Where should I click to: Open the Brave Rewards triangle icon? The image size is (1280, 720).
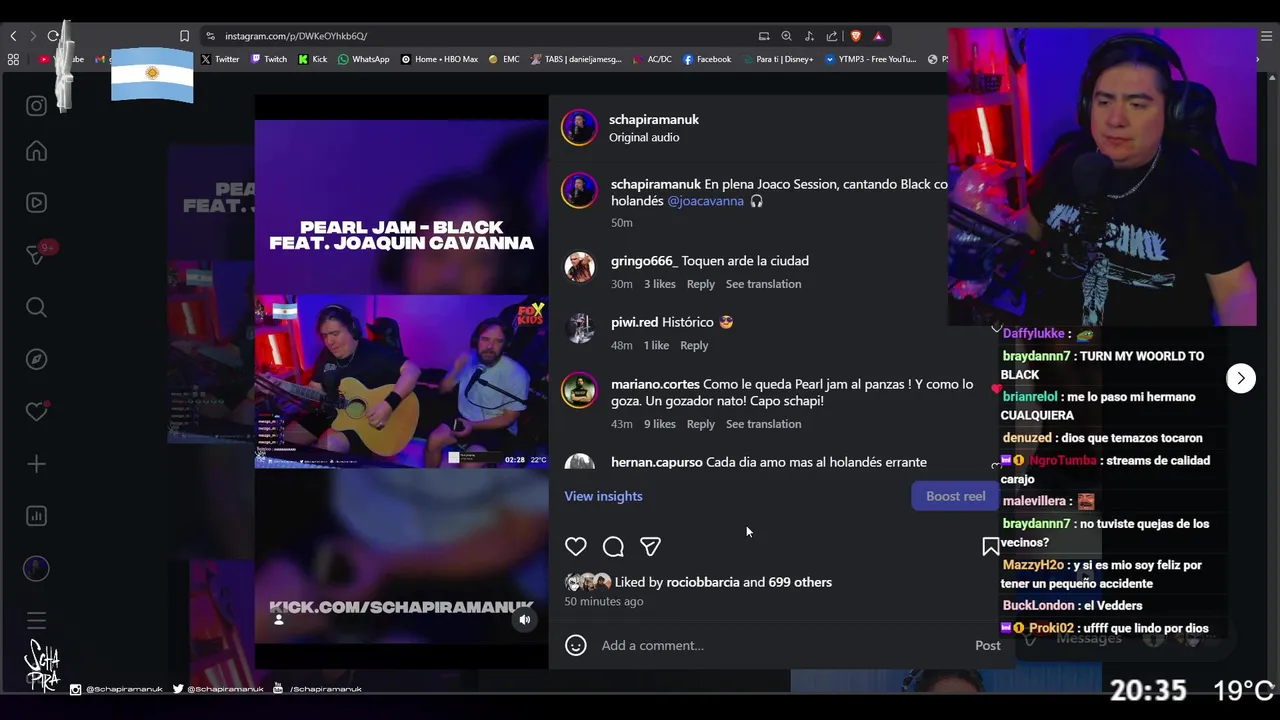click(878, 36)
